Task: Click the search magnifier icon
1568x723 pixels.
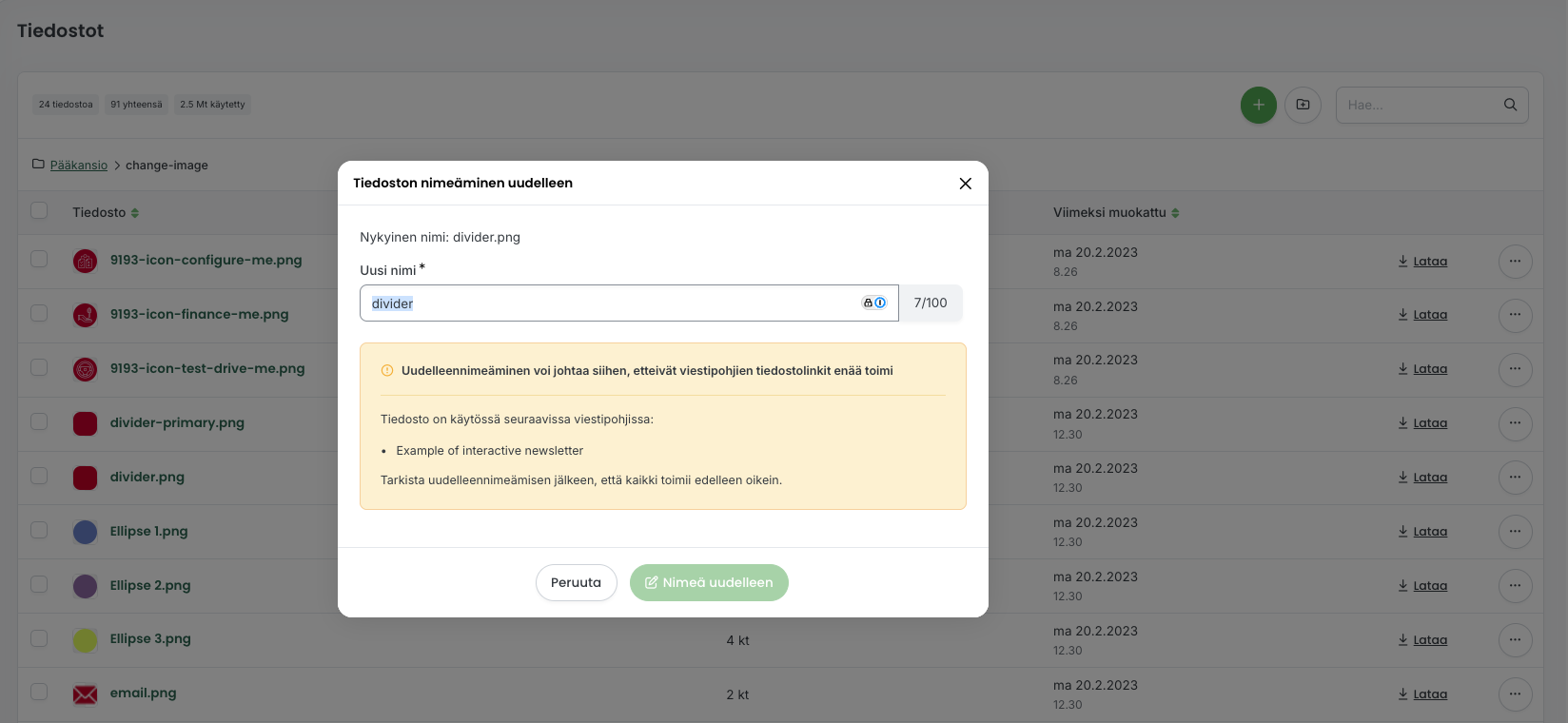Action: pyautogui.click(x=1510, y=105)
